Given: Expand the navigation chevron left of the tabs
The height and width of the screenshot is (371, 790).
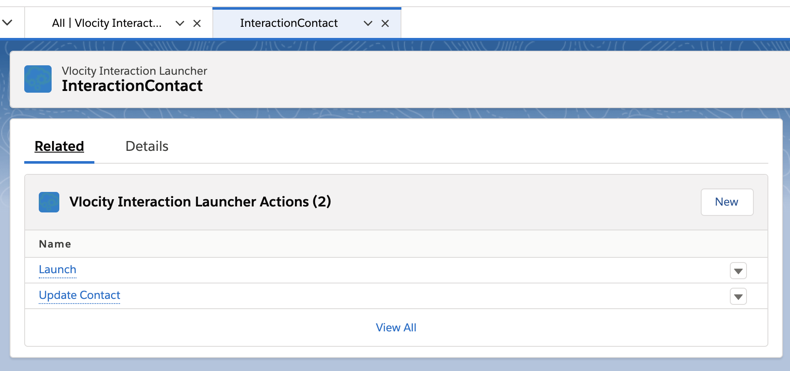Looking at the screenshot, I should (8, 23).
